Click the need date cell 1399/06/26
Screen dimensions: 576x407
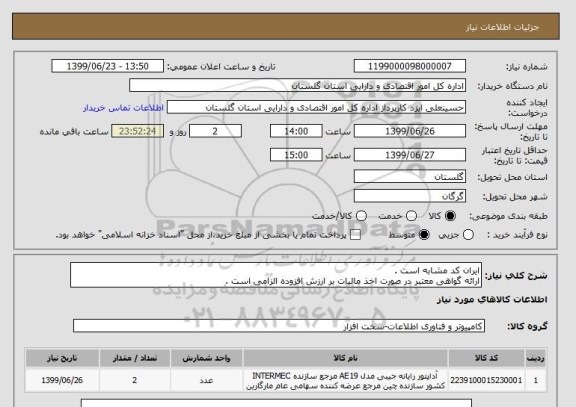[x=62, y=380]
